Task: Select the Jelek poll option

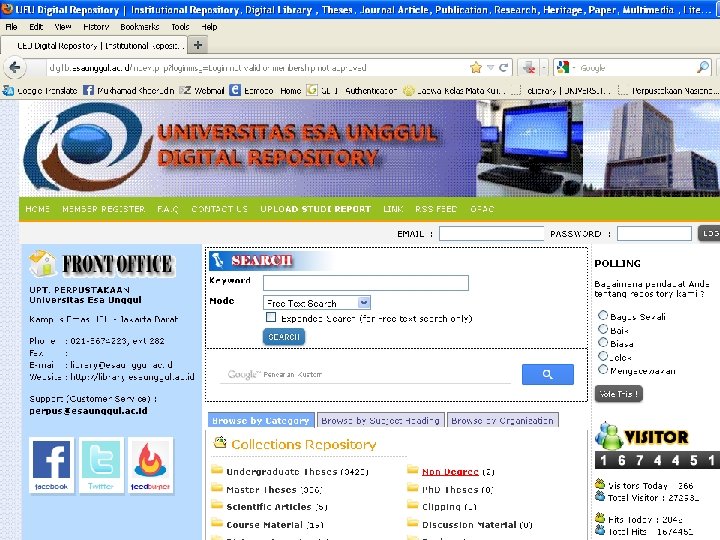Action: tap(603, 356)
